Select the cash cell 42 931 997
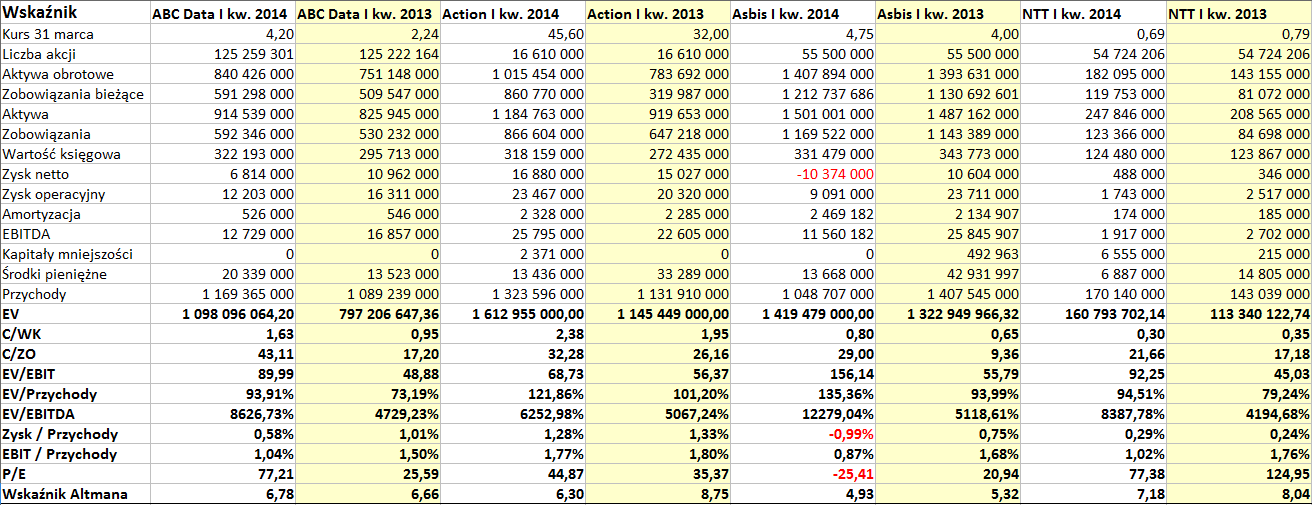This screenshot has width=1312, height=505. point(948,274)
